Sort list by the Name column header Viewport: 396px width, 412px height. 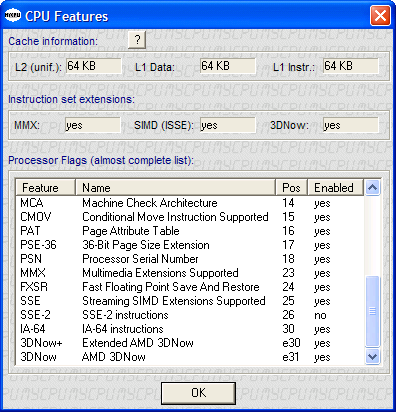(x=175, y=188)
